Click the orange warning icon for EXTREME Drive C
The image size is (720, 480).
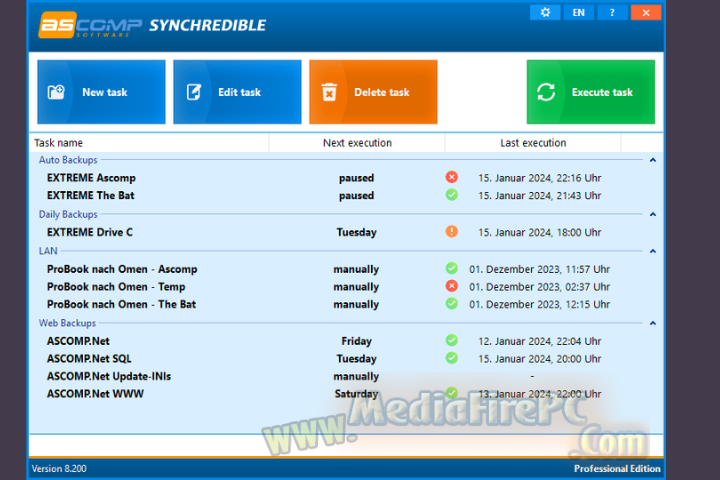click(x=452, y=231)
